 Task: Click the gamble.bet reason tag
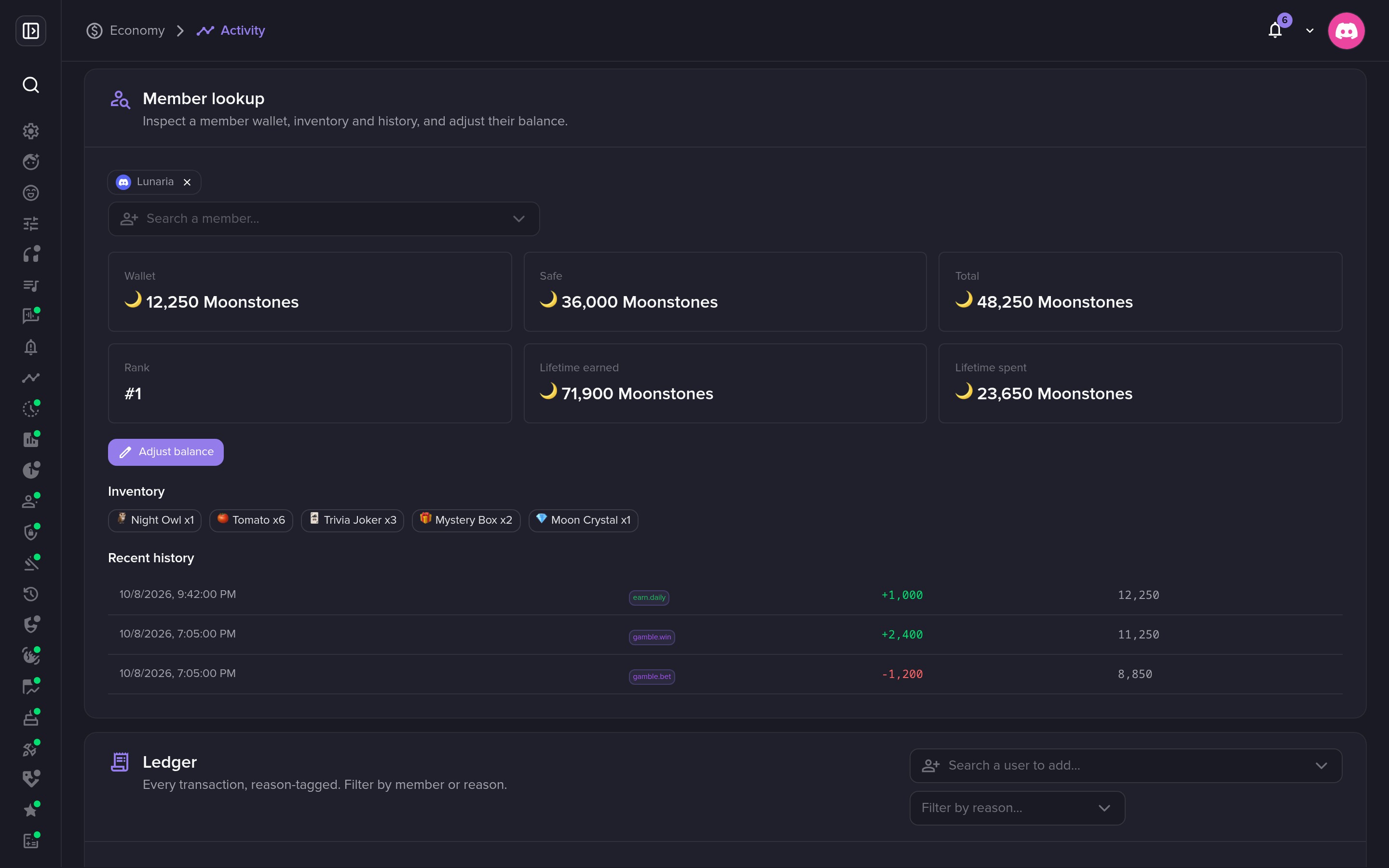click(652, 677)
